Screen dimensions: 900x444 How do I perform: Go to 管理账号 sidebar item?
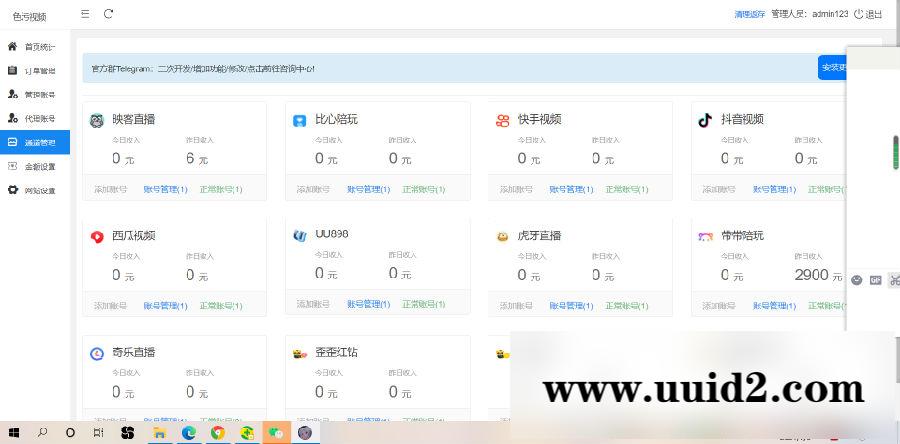[x=35, y=95]
